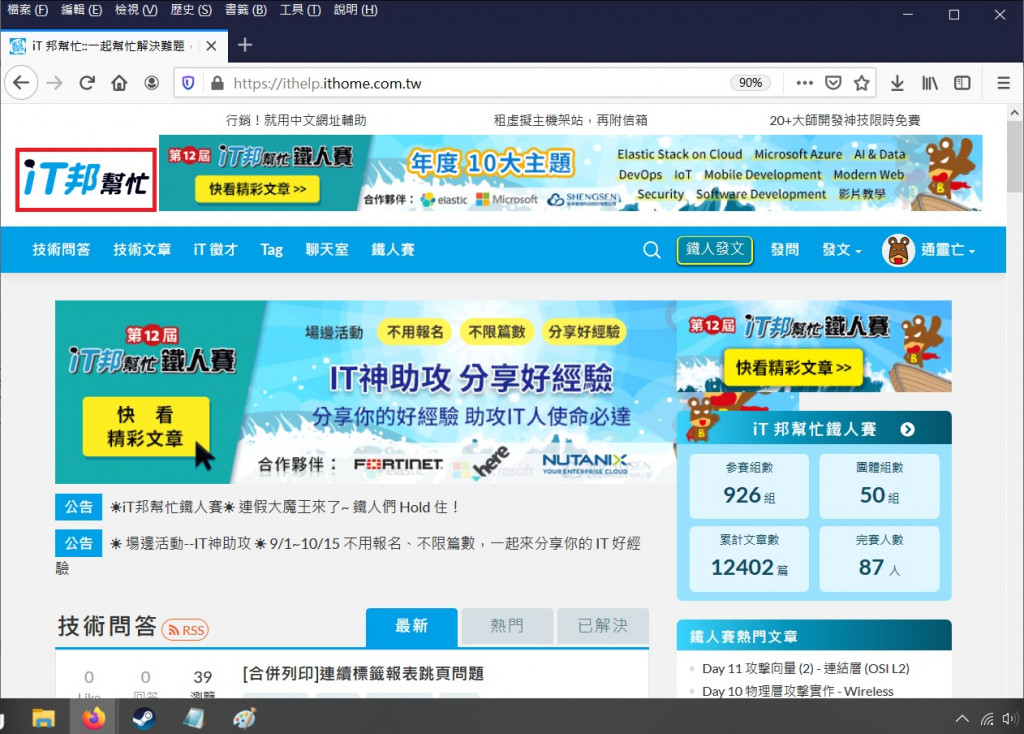Reload the page with the refresh icon
The width and height of the screenshot is (1024, 734).
87,83
